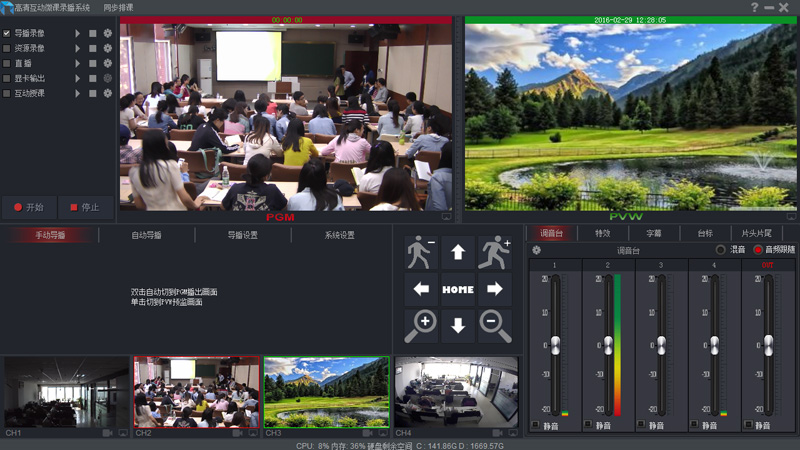800x450 pixels.
Task: Tilt the camera up with the up arrow
Action: 458,253
